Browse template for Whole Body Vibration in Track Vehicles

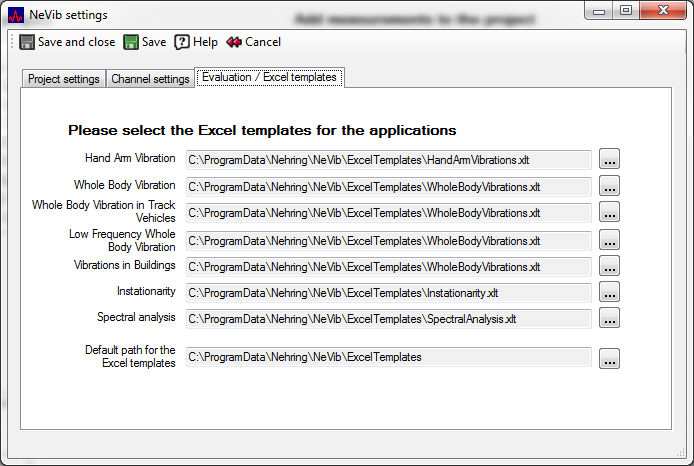(609, 212)
